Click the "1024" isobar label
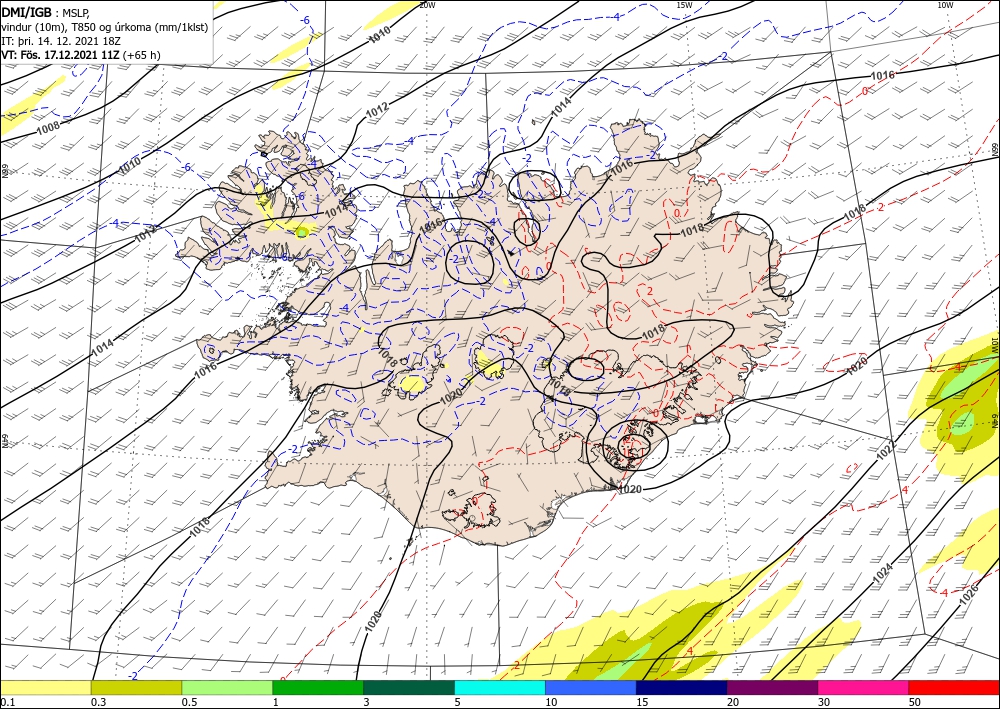This screenshot has width=1000, height=709. coord(883,574)
